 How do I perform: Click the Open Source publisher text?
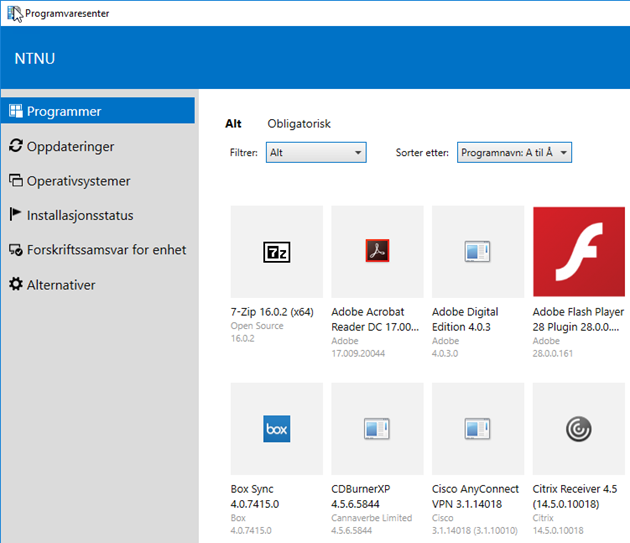pyautogui.click(x=257, y=326)
